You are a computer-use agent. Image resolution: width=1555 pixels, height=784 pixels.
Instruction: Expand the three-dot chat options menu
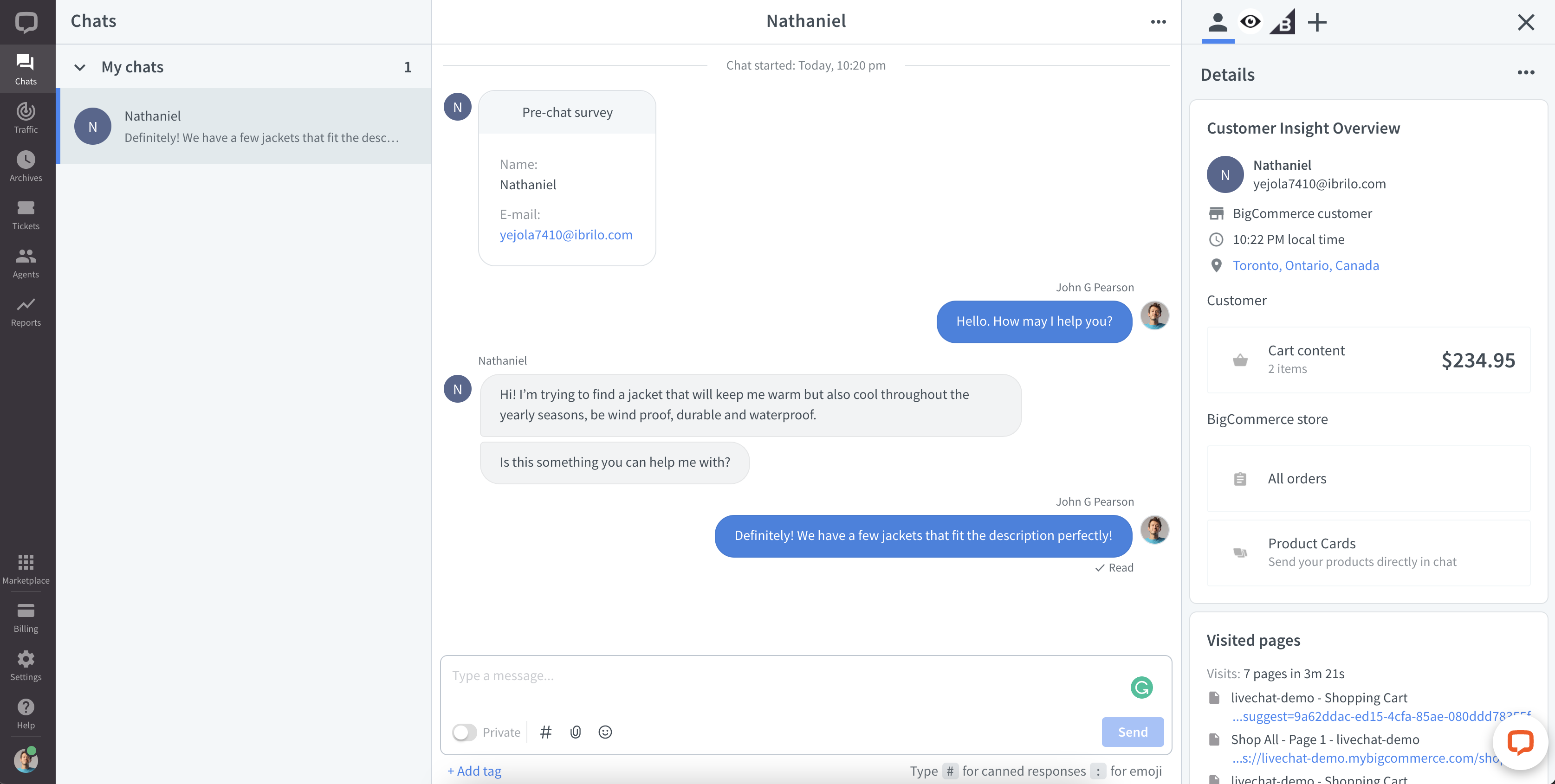[x=1158, y=21]
